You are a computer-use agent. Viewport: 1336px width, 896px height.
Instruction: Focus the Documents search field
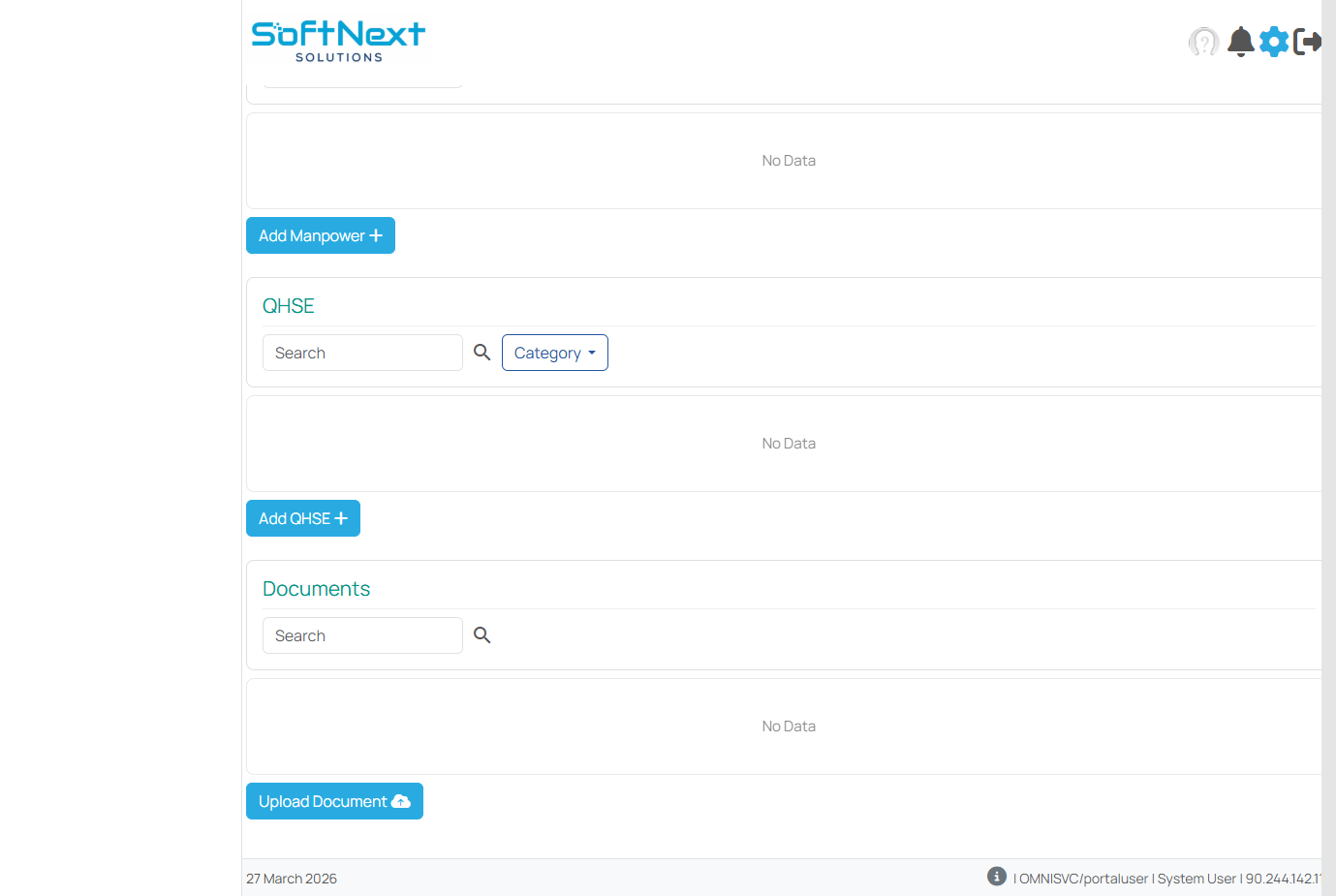click(362, 635)
